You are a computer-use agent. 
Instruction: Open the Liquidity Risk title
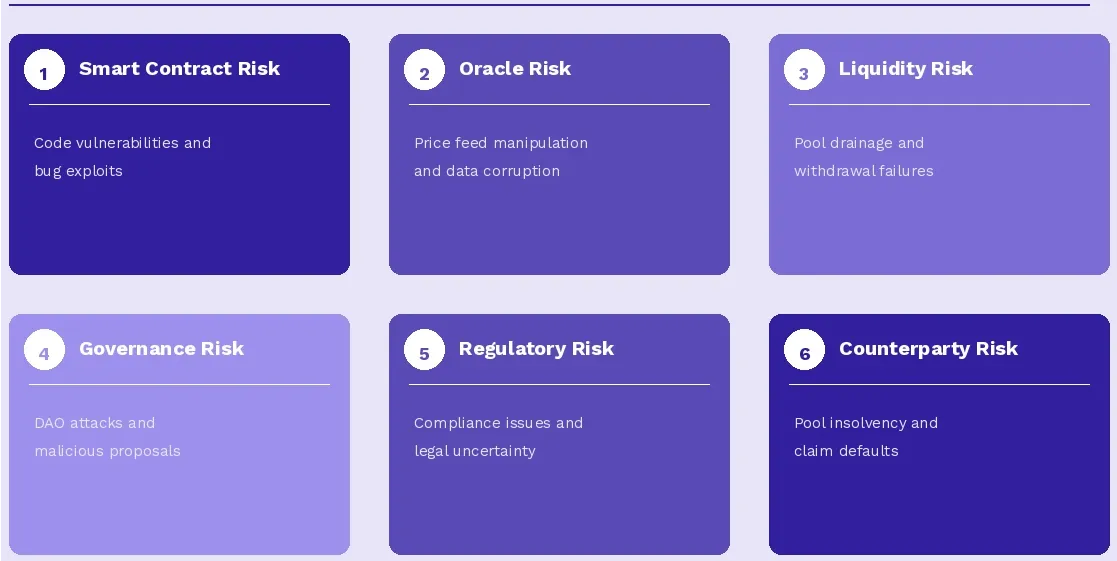tap(905, 69)
